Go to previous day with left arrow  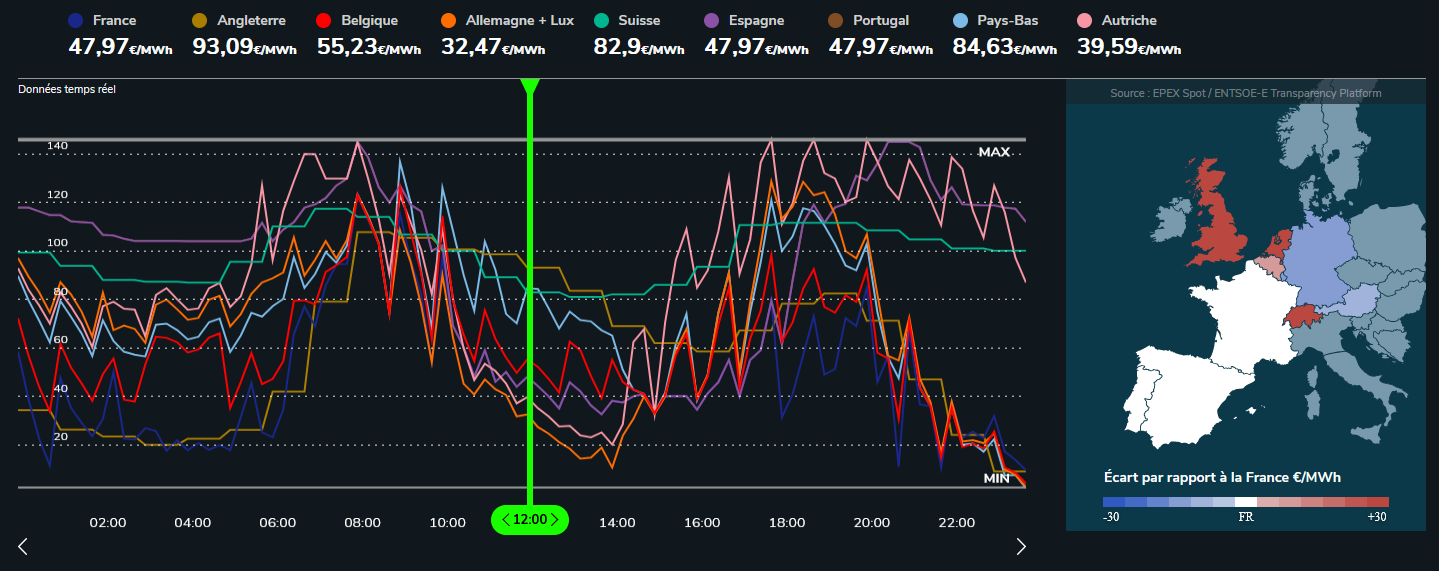click(23, 546)
